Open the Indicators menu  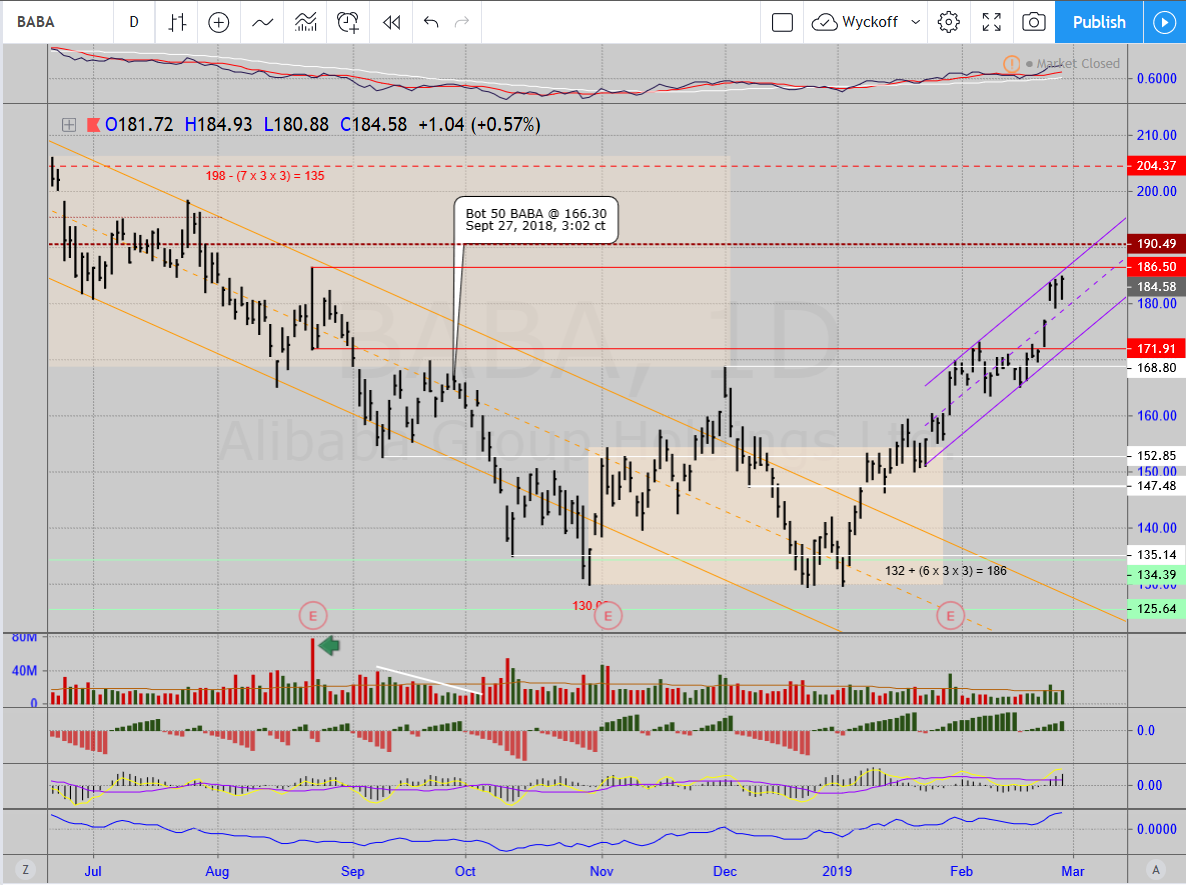coord(263,22)
